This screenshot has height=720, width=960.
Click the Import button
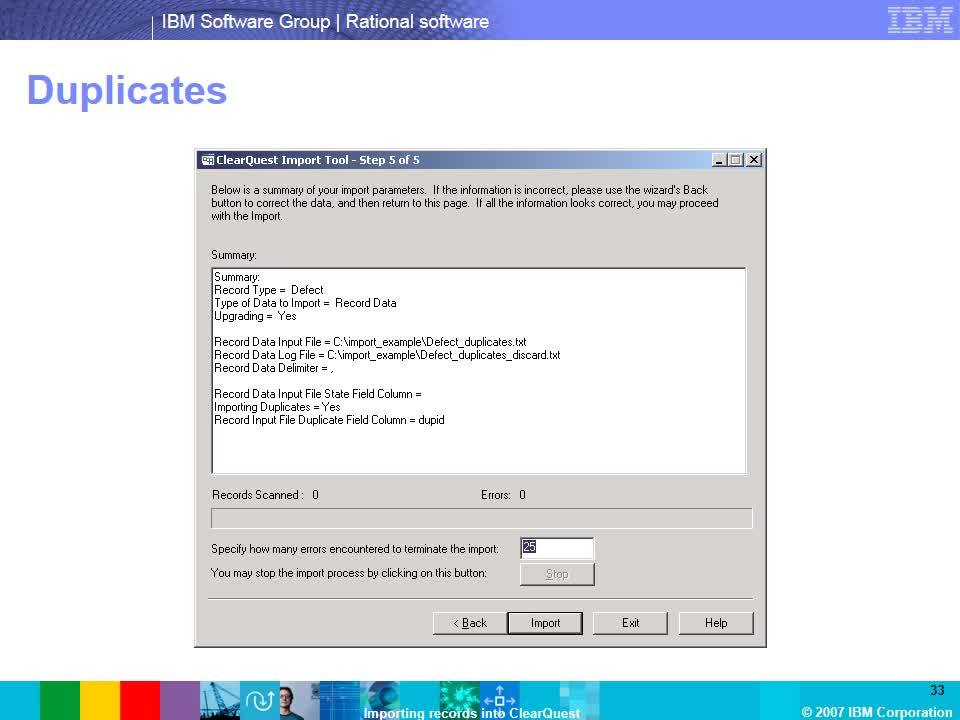[545, 623]
